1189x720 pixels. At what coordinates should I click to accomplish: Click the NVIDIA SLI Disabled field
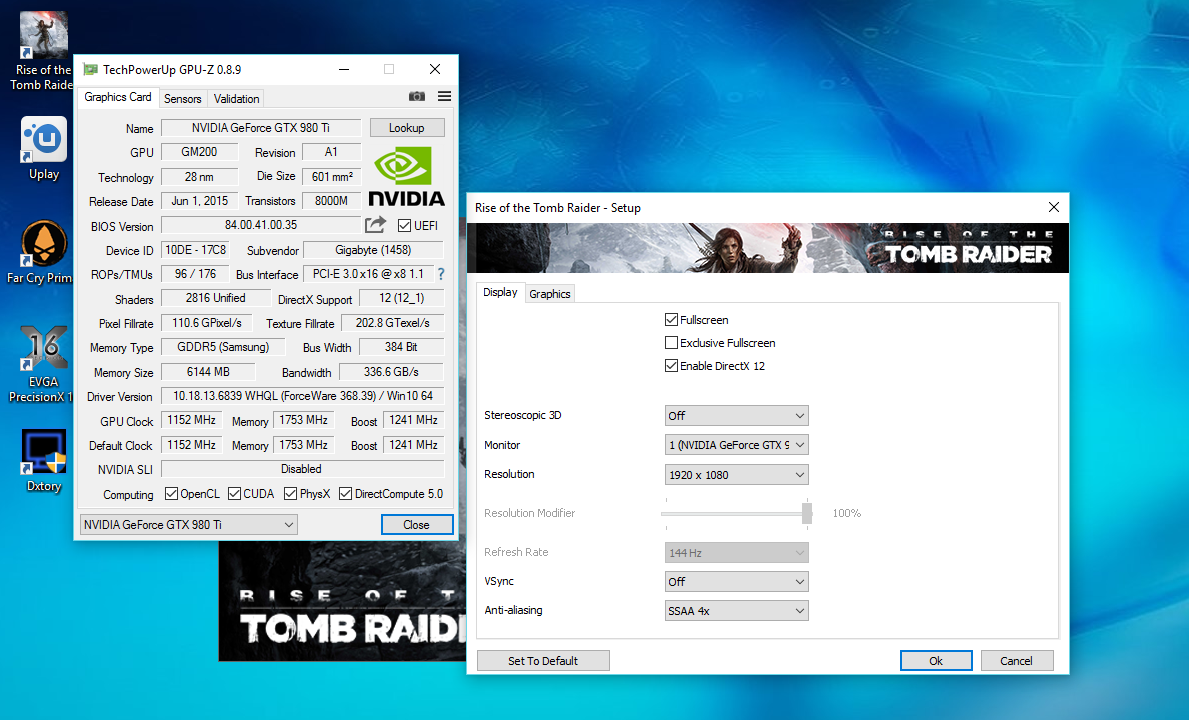pyautogui.click(x=303, y=469)
